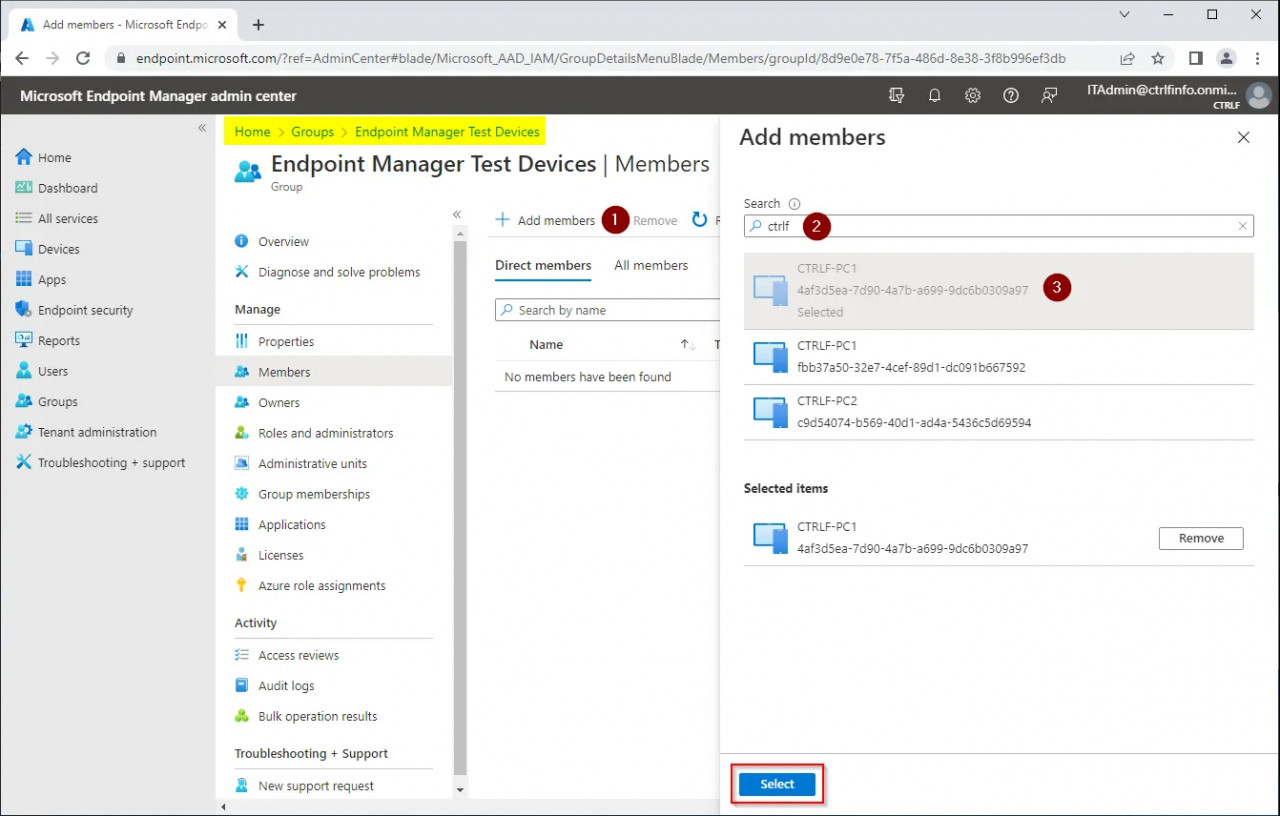Open Tenant administration icon
Viewport: 1280px width, 816px height.
tap(24, 432)
